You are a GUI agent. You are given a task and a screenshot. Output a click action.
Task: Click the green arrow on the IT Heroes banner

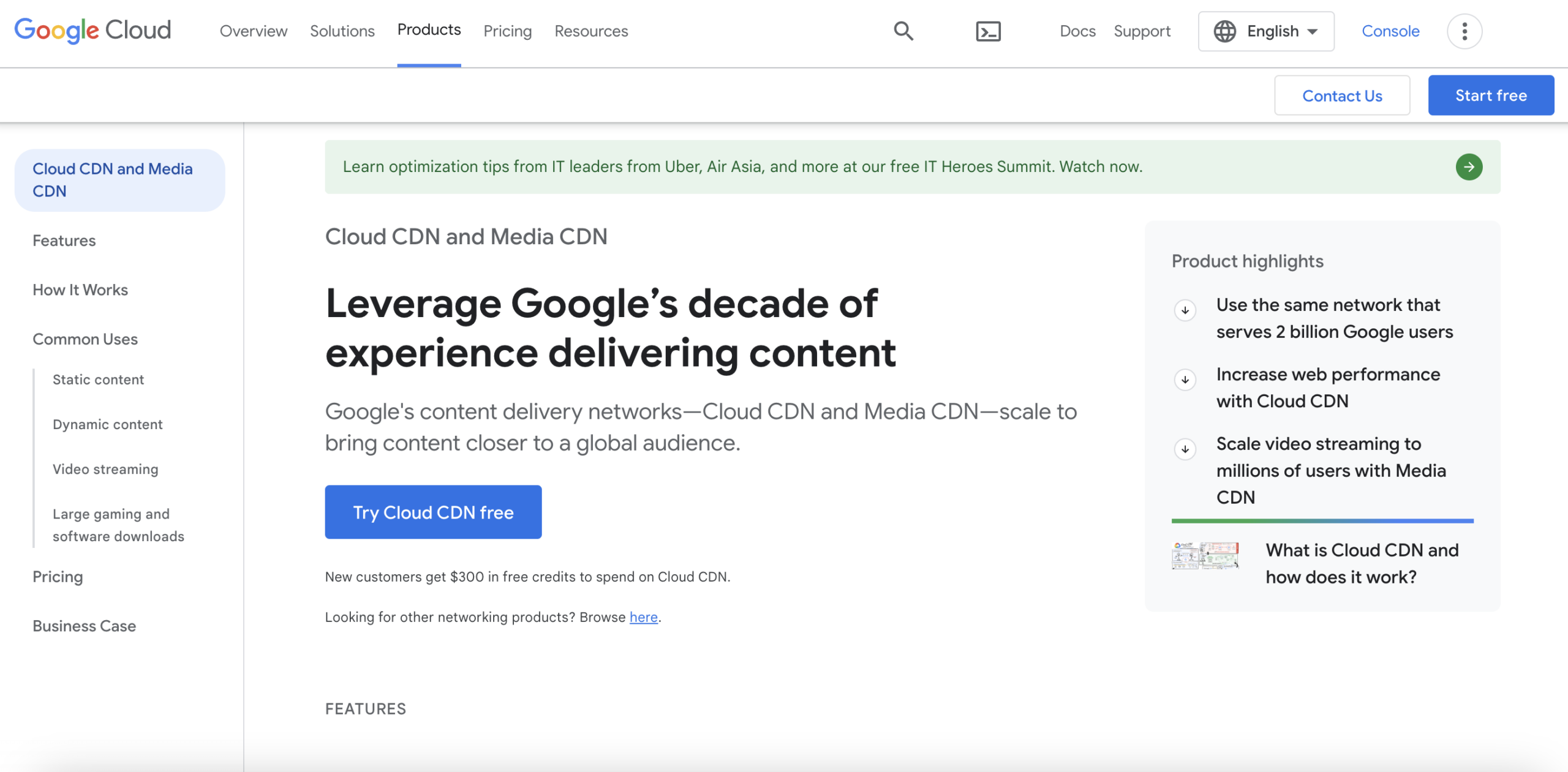[1469, 167]
